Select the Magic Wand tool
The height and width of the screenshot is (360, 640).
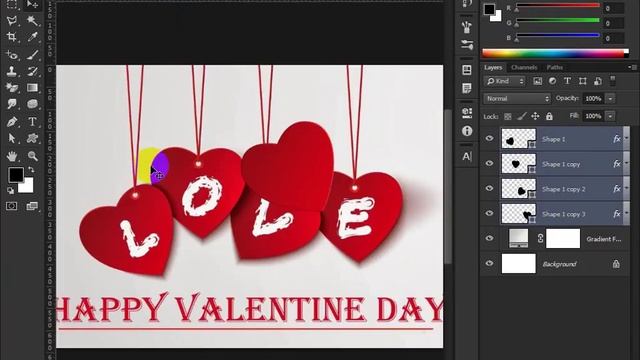point(32,20)
